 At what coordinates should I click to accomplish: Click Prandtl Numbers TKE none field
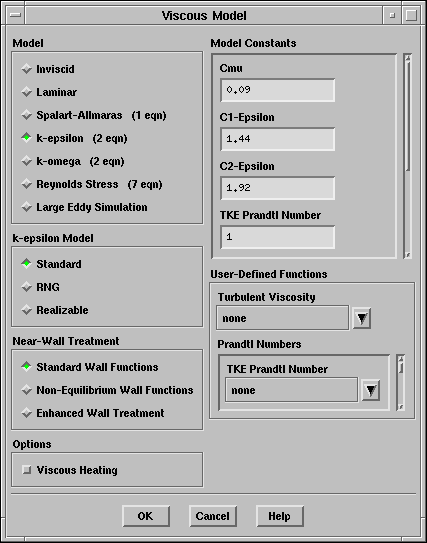coord(292,390)
